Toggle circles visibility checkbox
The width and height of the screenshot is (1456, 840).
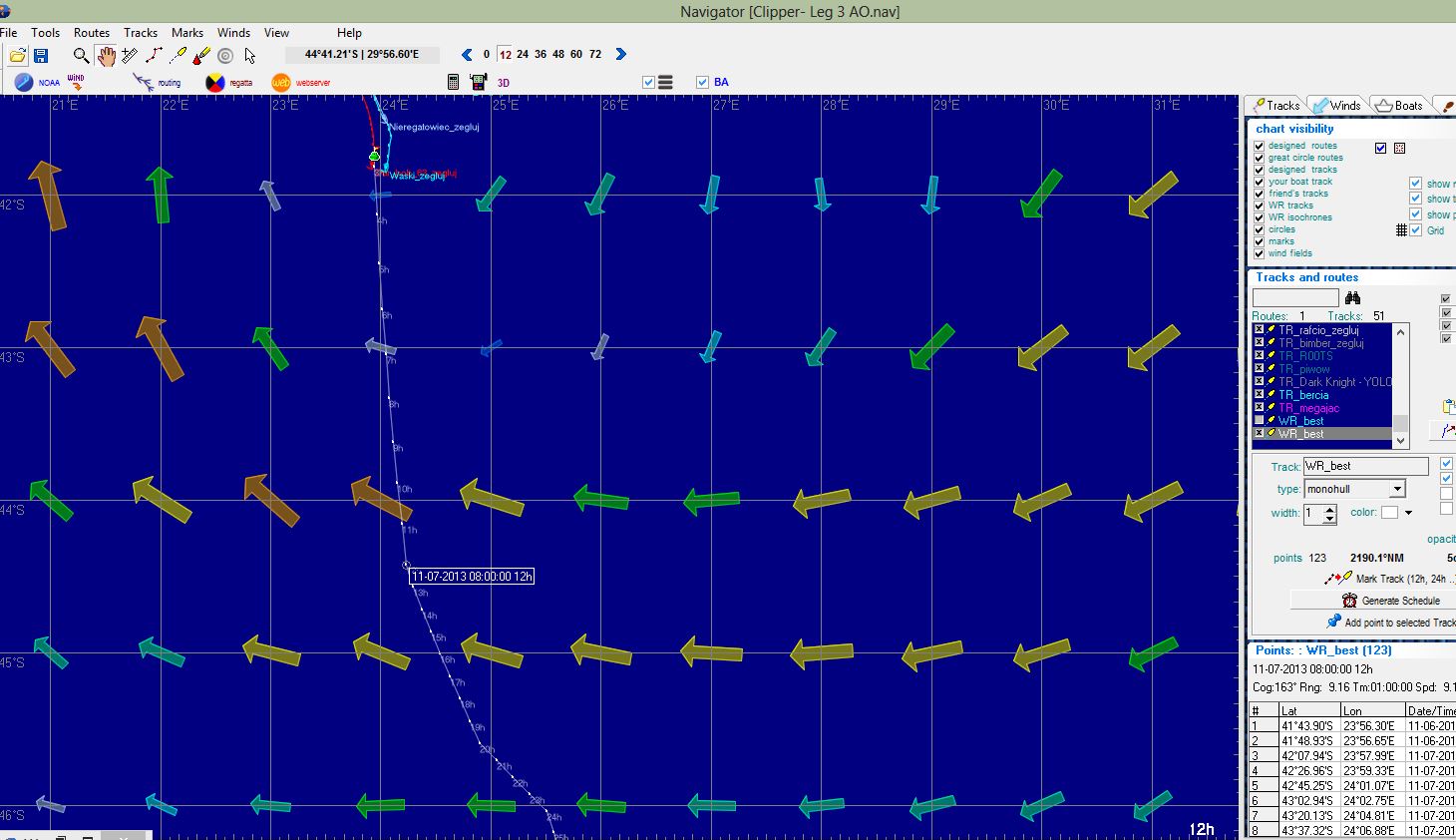tap(1259, 229)
